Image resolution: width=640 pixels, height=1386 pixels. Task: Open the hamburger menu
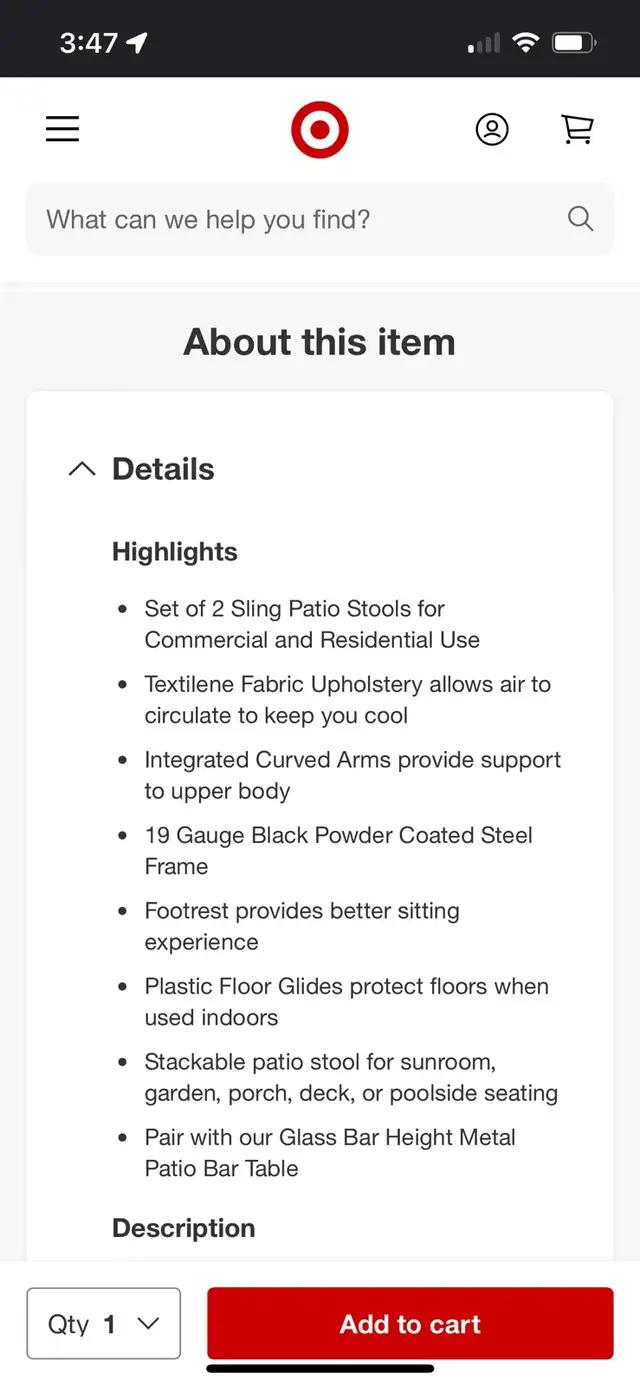click(x=62, y=130)
